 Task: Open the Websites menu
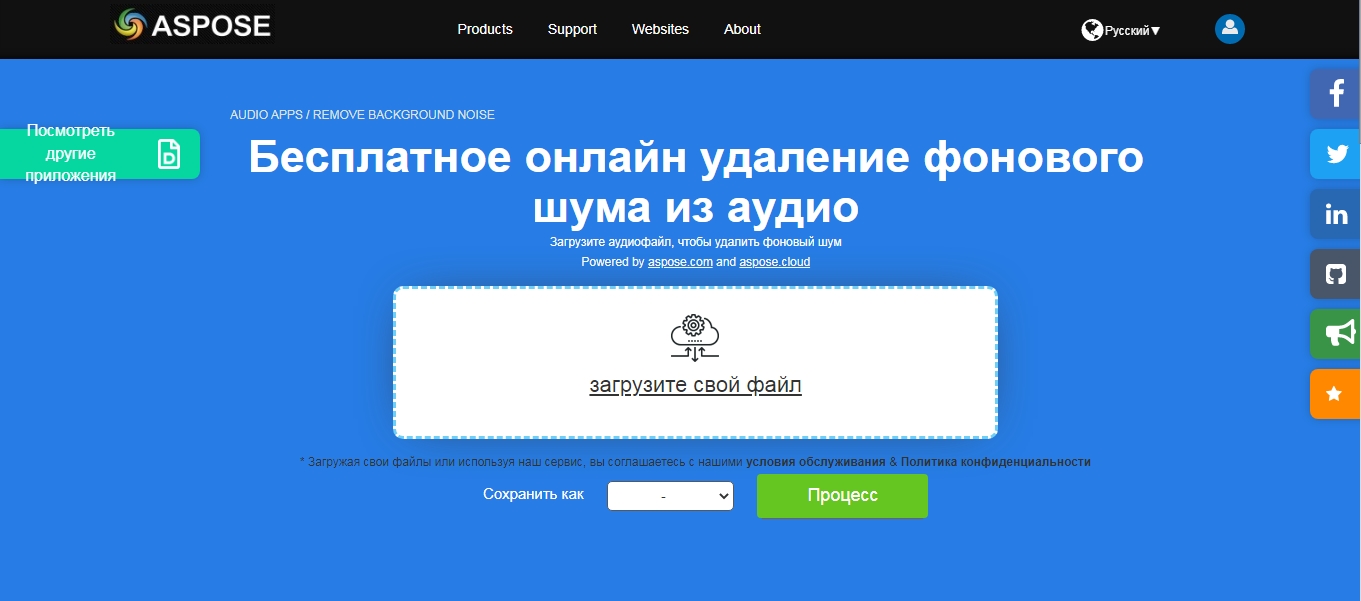click(x=660, y=29)
